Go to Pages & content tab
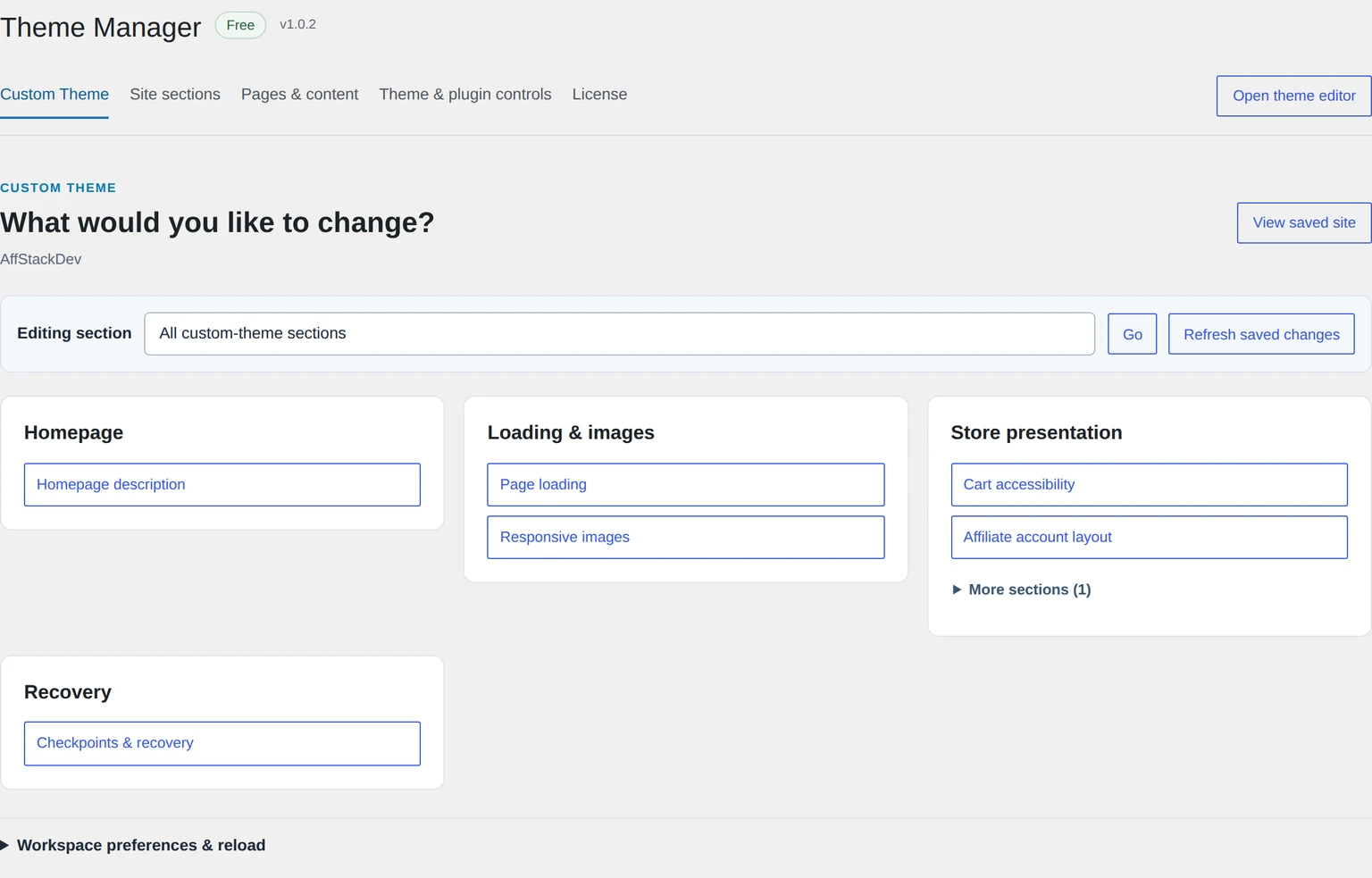 [x=299, y=95]
